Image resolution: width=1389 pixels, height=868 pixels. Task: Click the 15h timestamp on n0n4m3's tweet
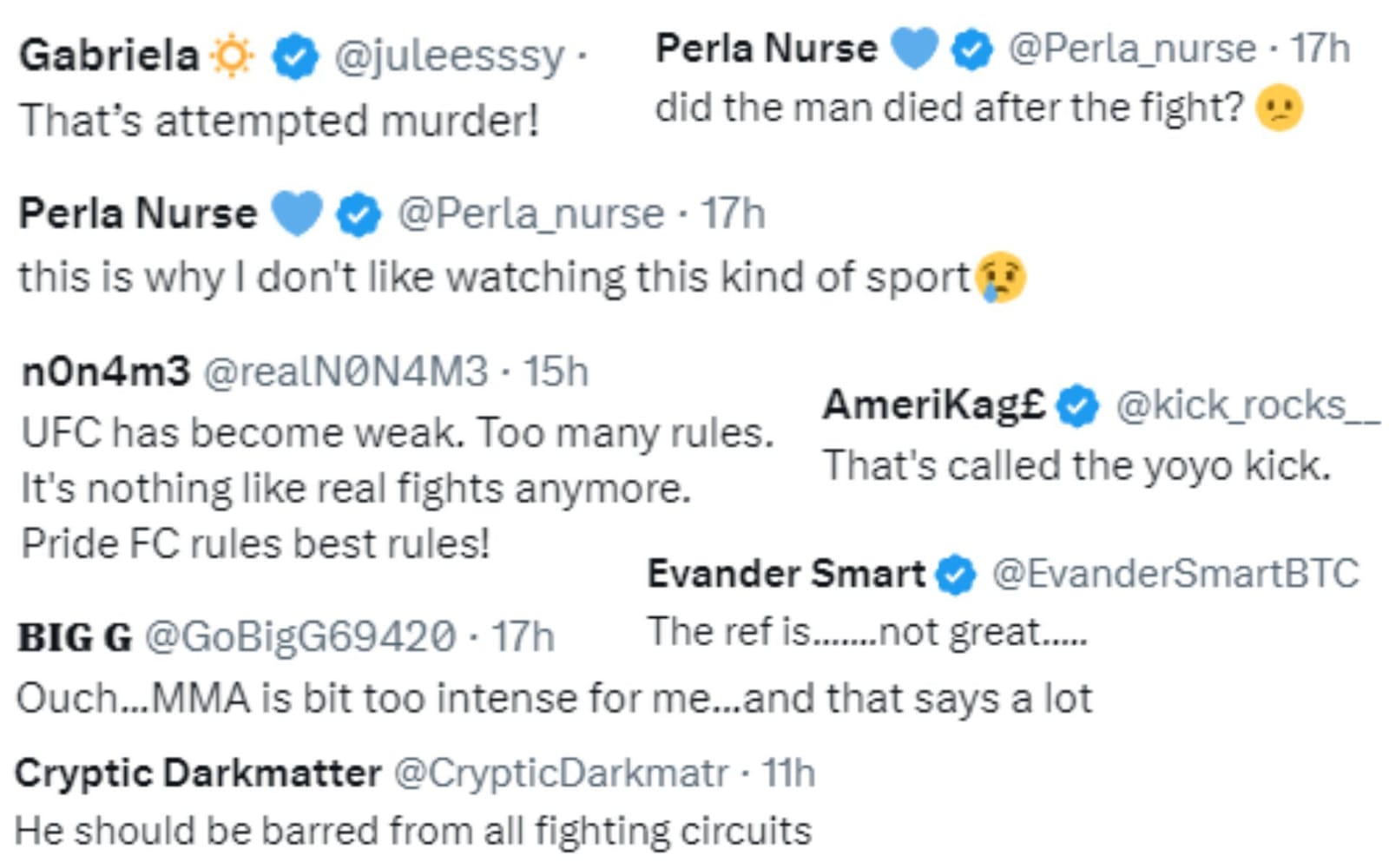click(556, 372)
